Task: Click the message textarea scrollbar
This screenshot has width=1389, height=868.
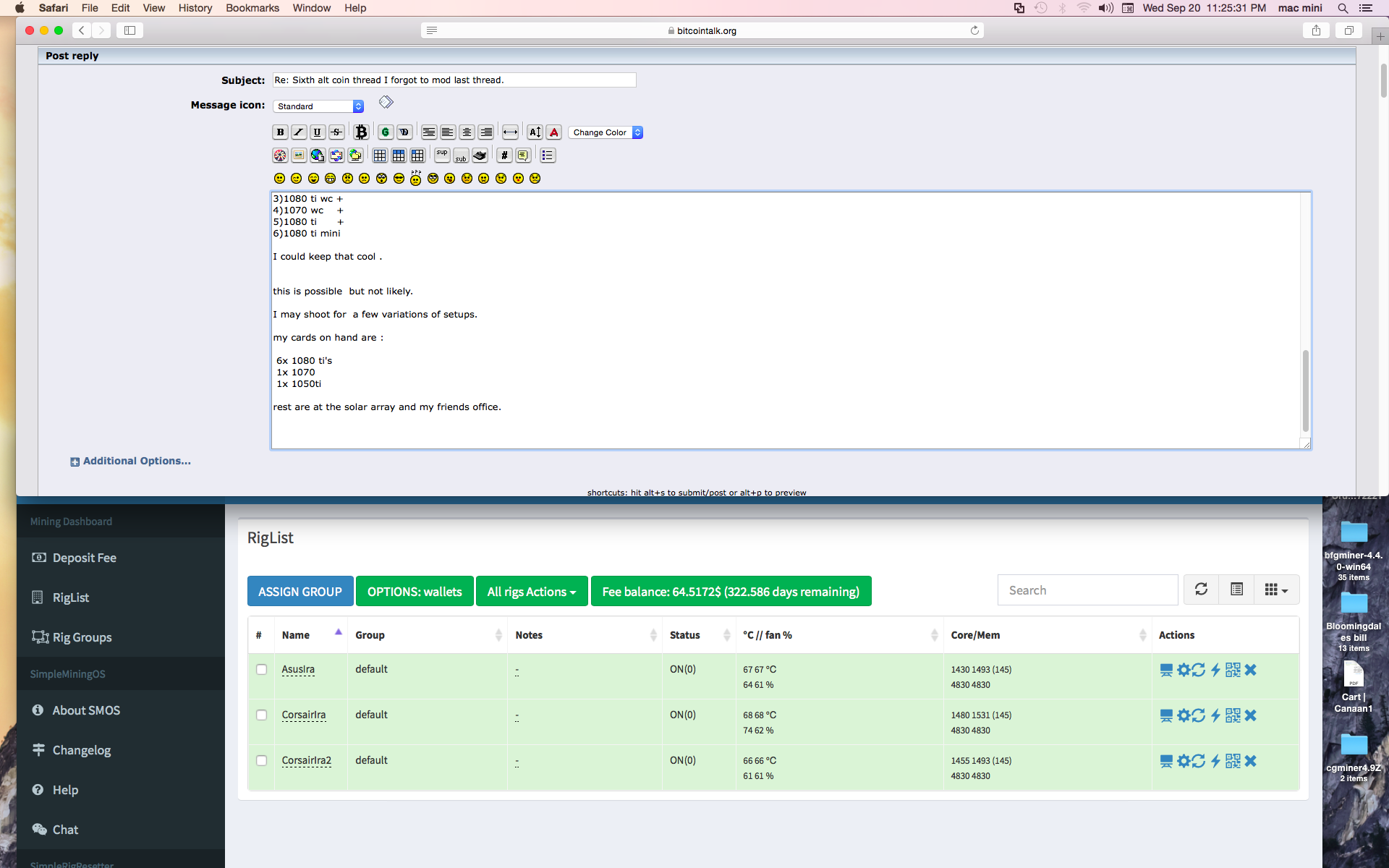Action: pyautogui.click(x=1305, y=391)
